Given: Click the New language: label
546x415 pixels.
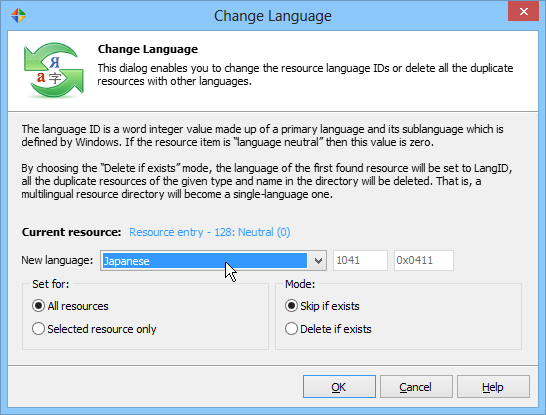Looking at the screenshot, I should pyautogui.click(x=57, y=260).
